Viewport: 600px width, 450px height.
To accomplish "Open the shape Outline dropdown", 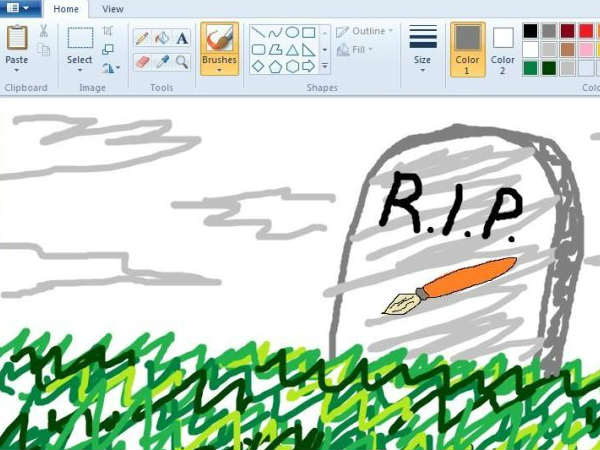I will [364, 31].
